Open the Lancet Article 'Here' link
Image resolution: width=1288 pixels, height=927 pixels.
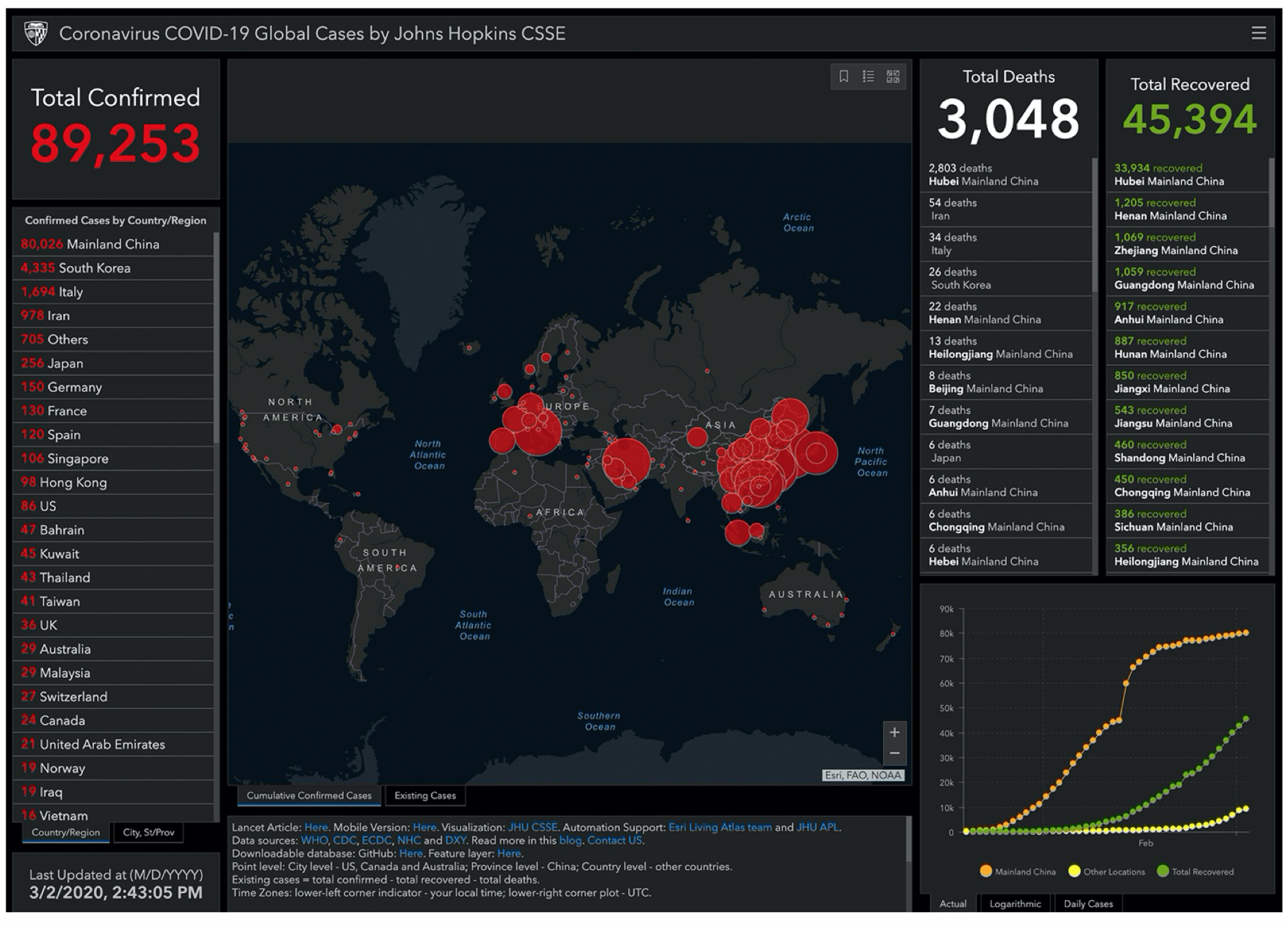[x=316, y=827]
